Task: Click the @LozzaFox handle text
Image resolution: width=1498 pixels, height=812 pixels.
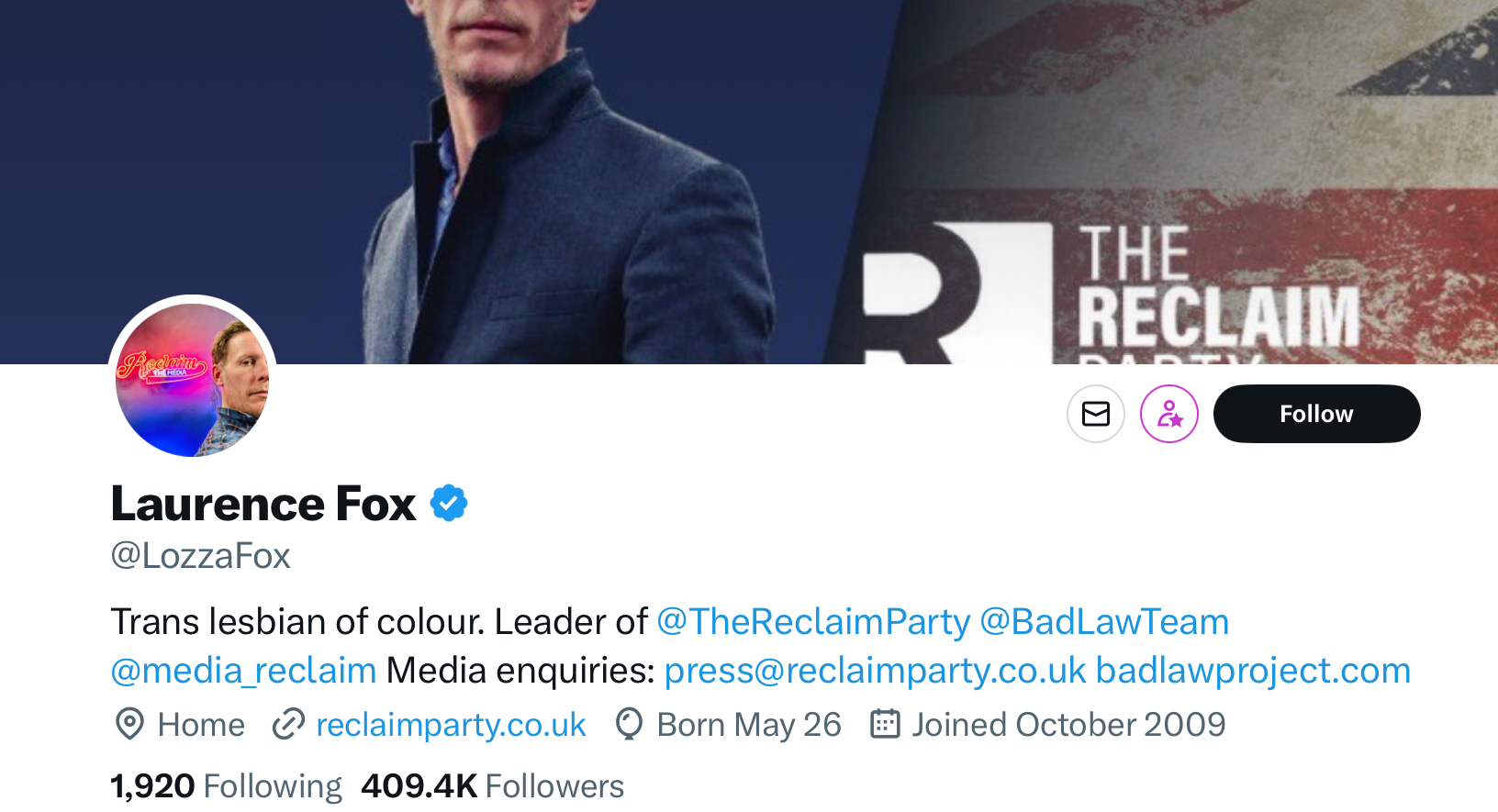Action: coord(200,556)
